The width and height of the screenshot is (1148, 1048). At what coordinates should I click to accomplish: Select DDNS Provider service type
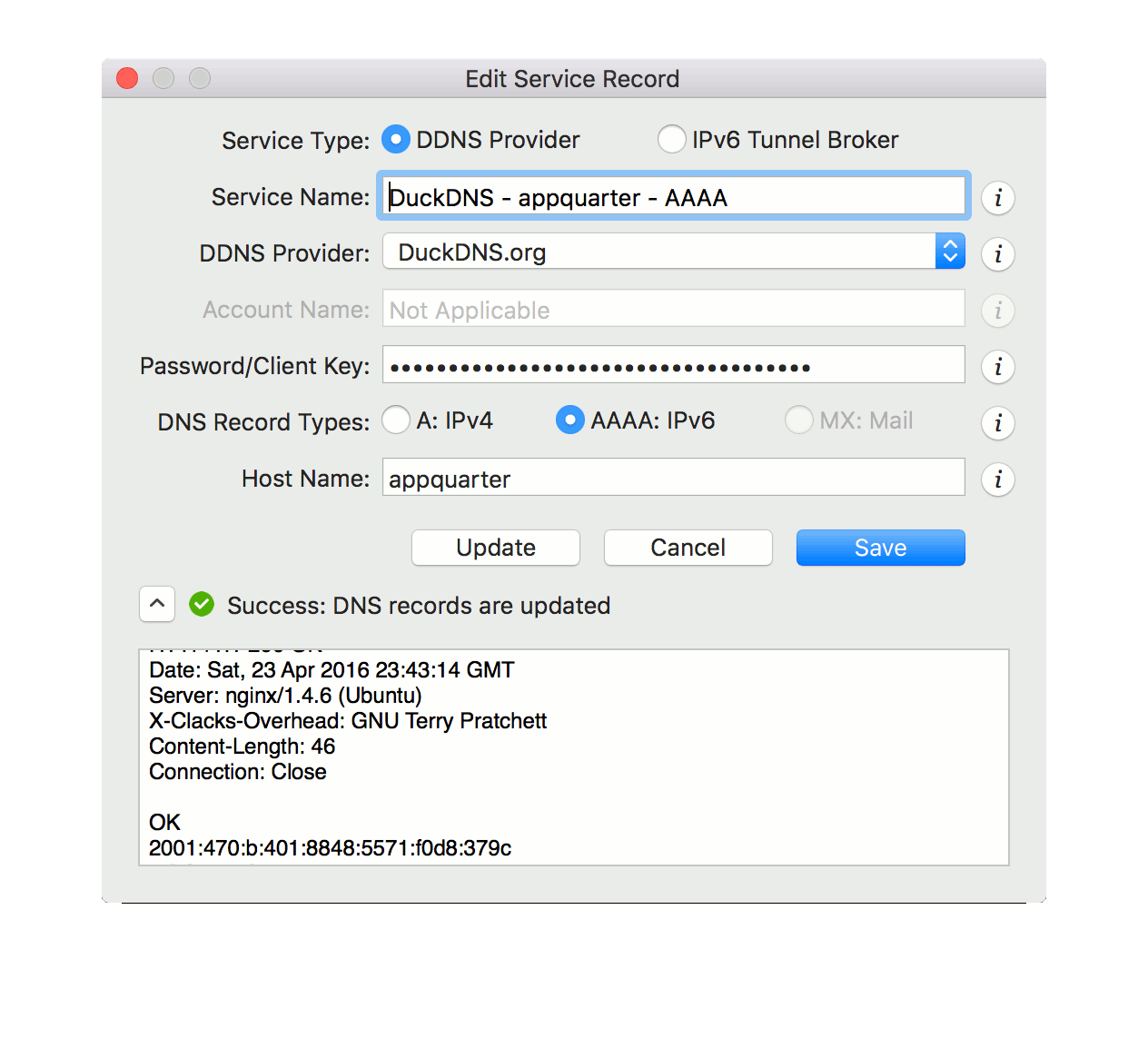396,140
